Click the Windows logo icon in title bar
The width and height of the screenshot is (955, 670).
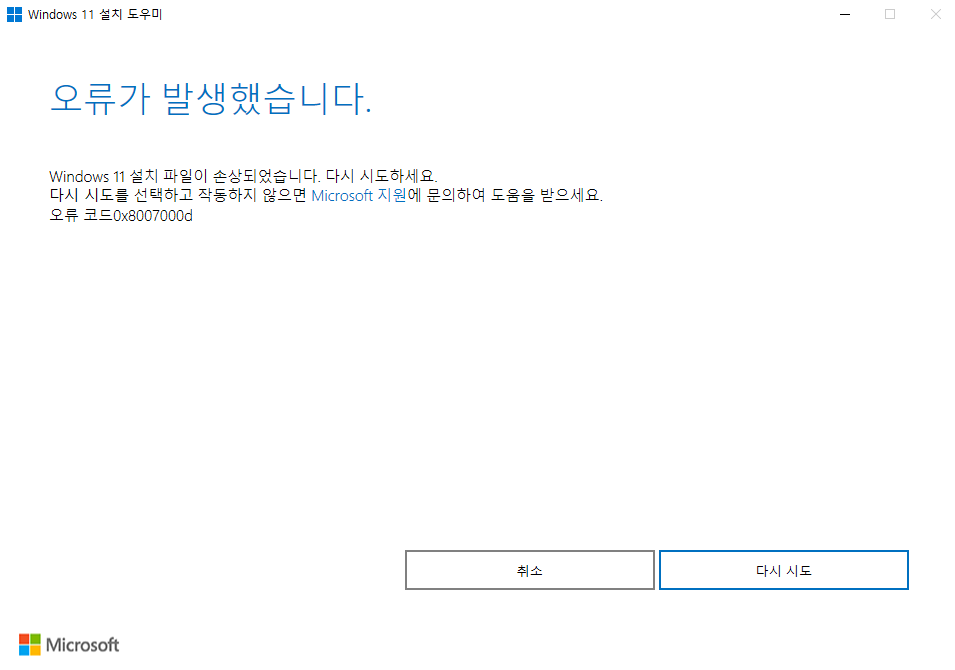[14, 14]
